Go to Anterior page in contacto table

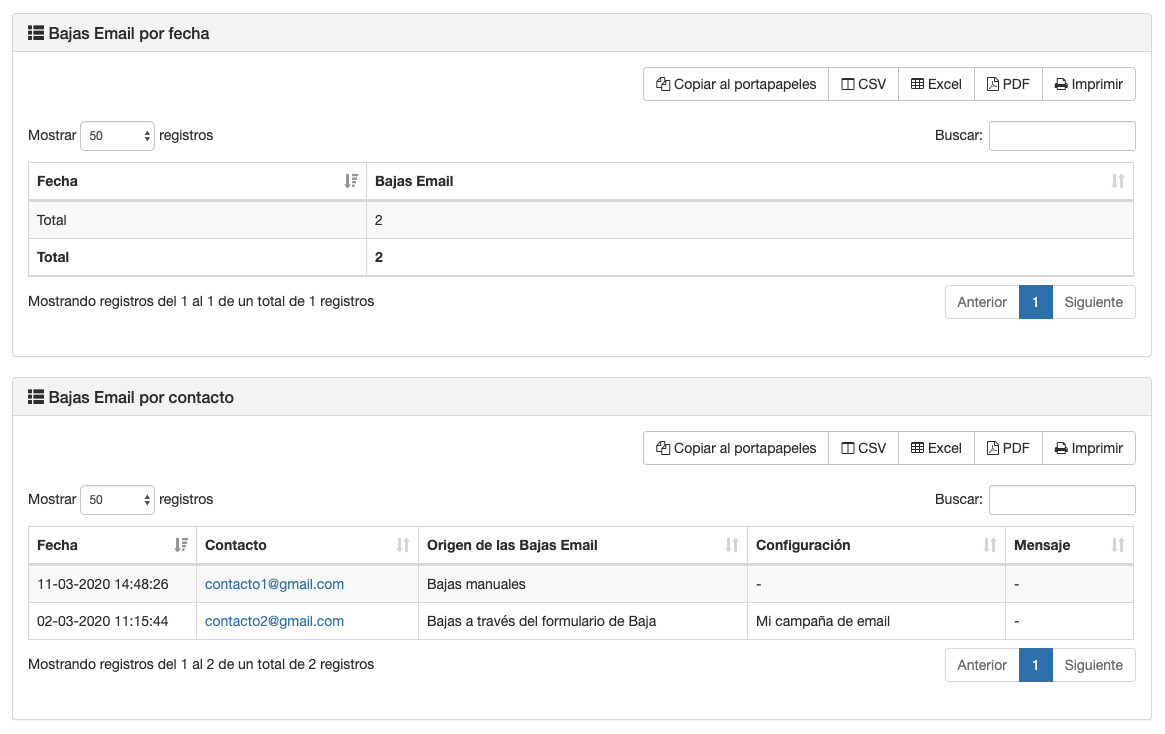[981, 665]
